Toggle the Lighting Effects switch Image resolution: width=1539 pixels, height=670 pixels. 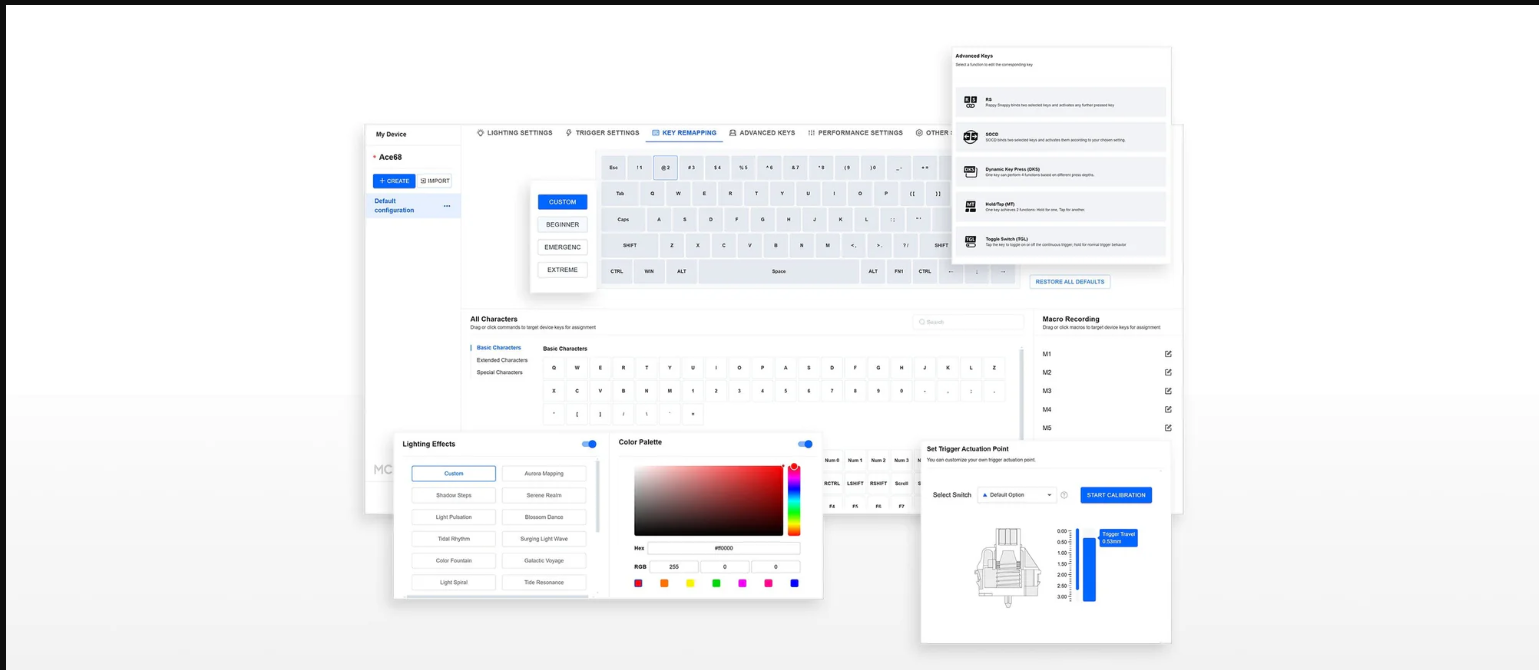589,444
